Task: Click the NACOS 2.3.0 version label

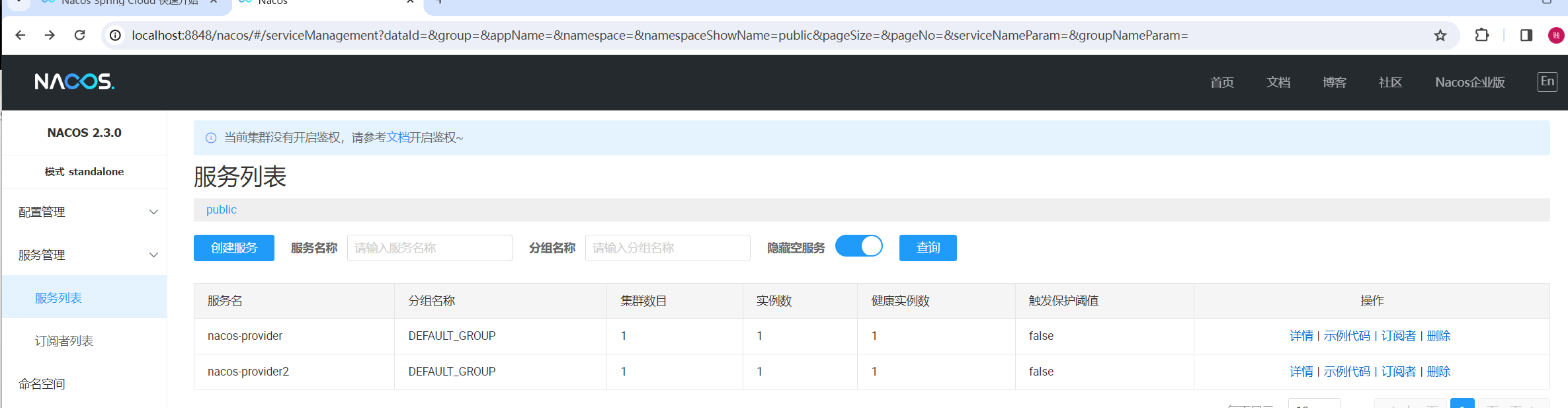Action: tap(85, 133)
